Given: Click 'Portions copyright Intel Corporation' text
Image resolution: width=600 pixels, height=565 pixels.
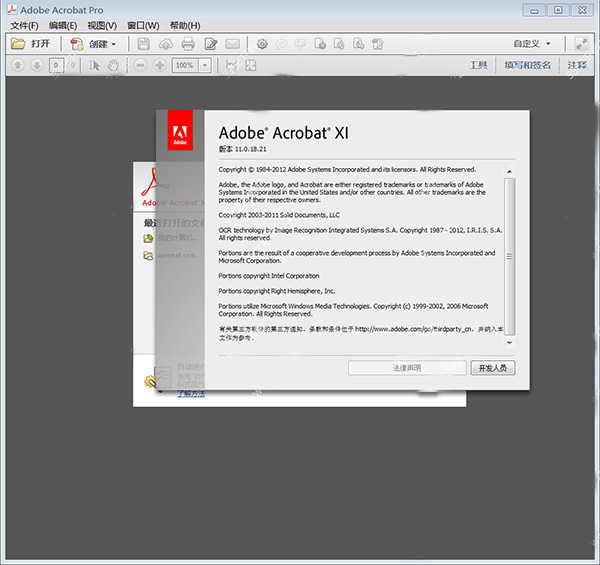Looking at the screenshot, I should 269,276.
